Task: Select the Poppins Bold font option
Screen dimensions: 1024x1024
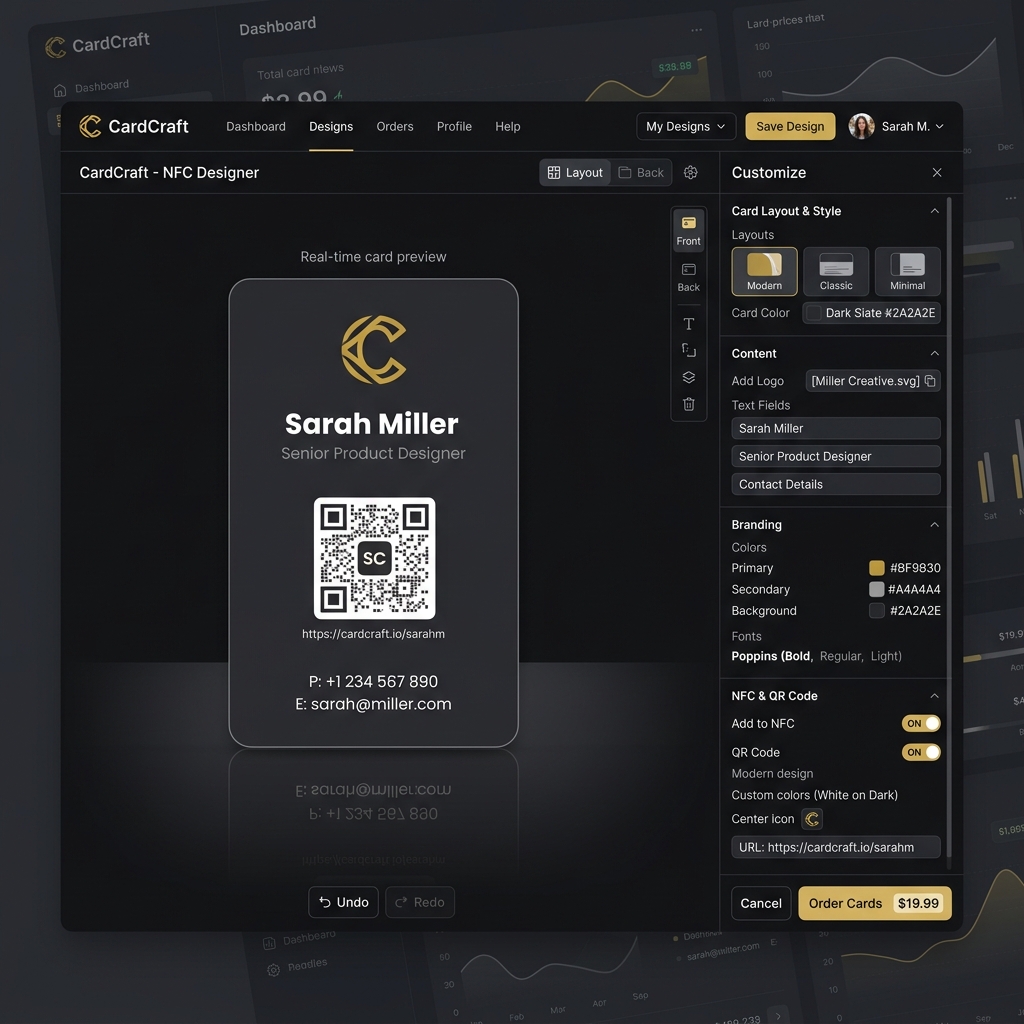Action: (771, 656)
